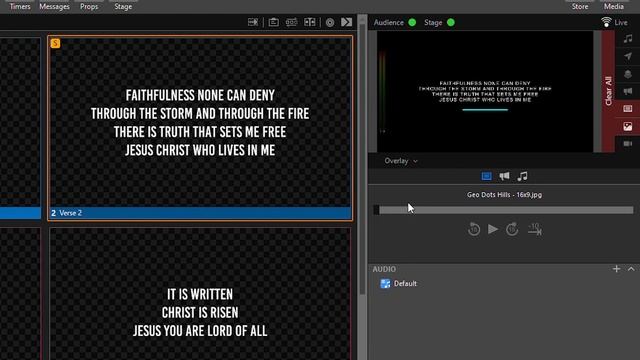
Task: Click the skip forward 15 seconds button
Action: click(x=512, y=229)
